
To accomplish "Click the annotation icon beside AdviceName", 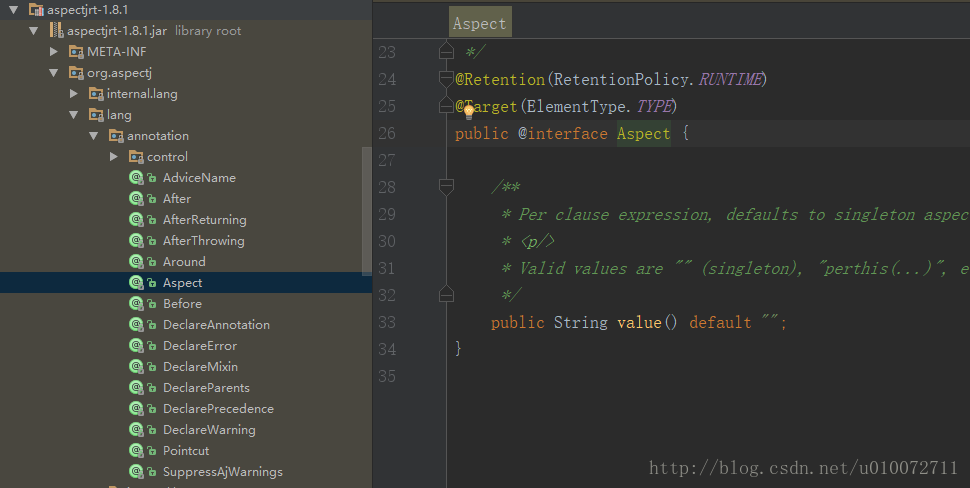I will pos(136,178).
